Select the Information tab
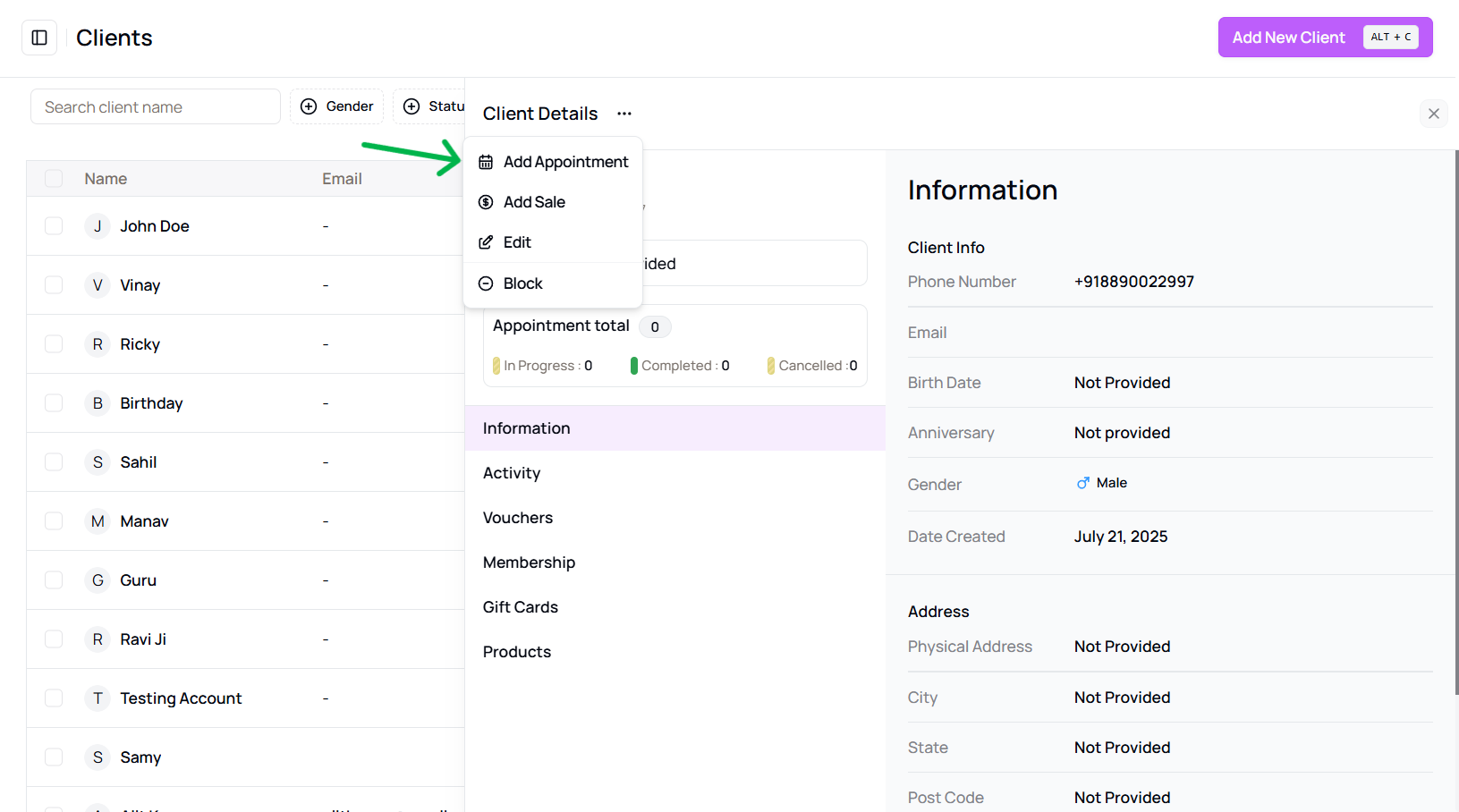 pos(675,428)
